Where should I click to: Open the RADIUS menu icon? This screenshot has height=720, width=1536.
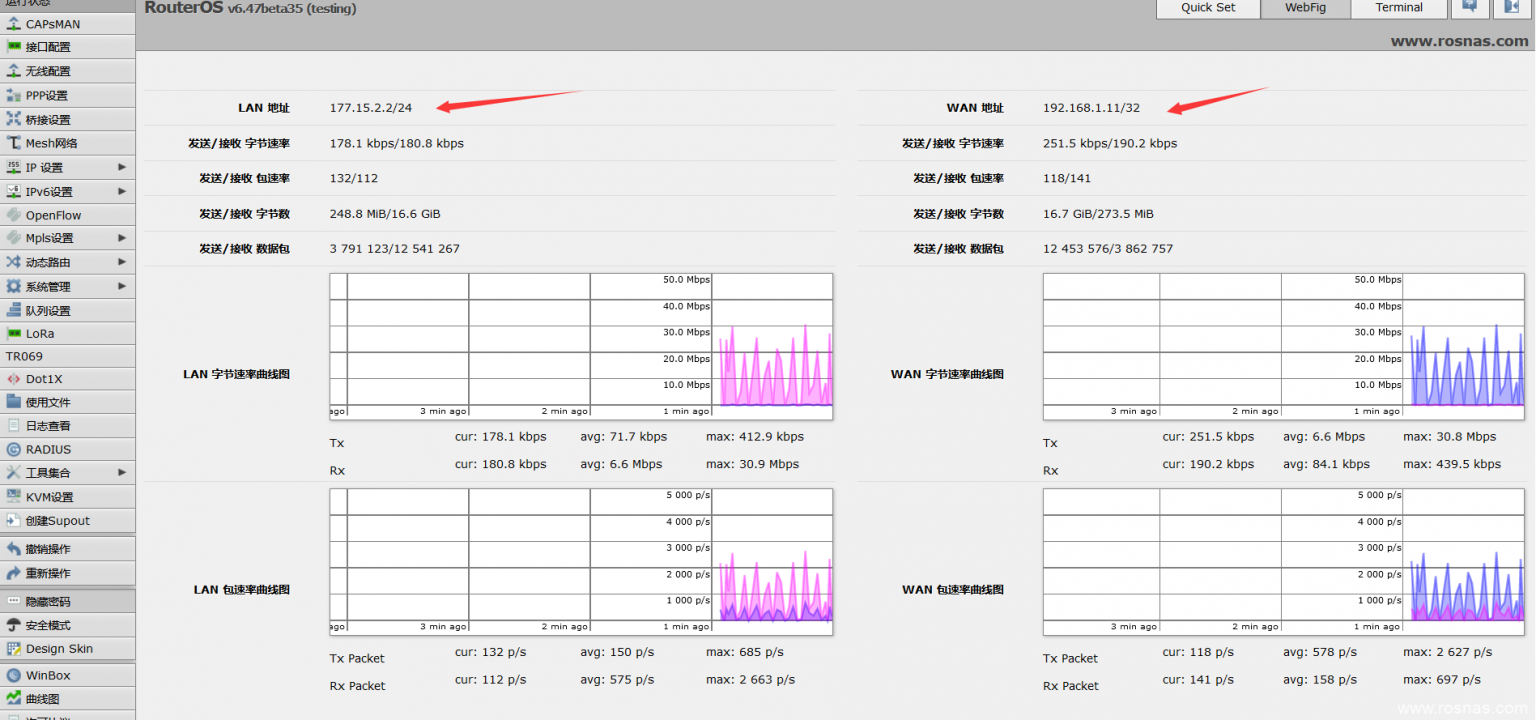click(x=14, y=449)
